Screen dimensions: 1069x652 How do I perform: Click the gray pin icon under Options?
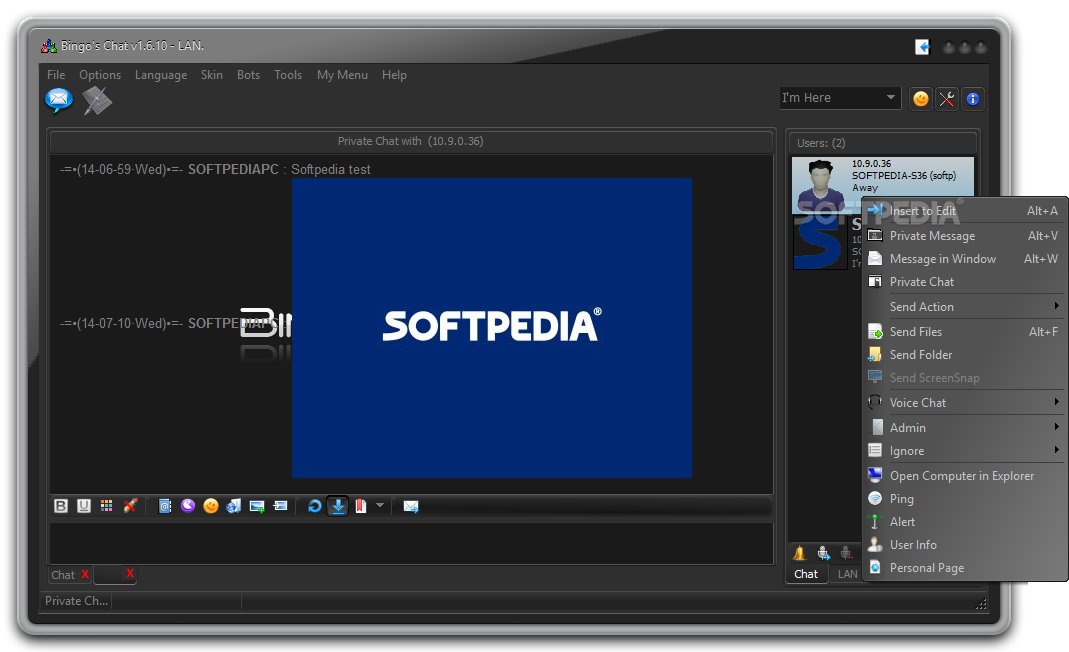click(97, 101)
